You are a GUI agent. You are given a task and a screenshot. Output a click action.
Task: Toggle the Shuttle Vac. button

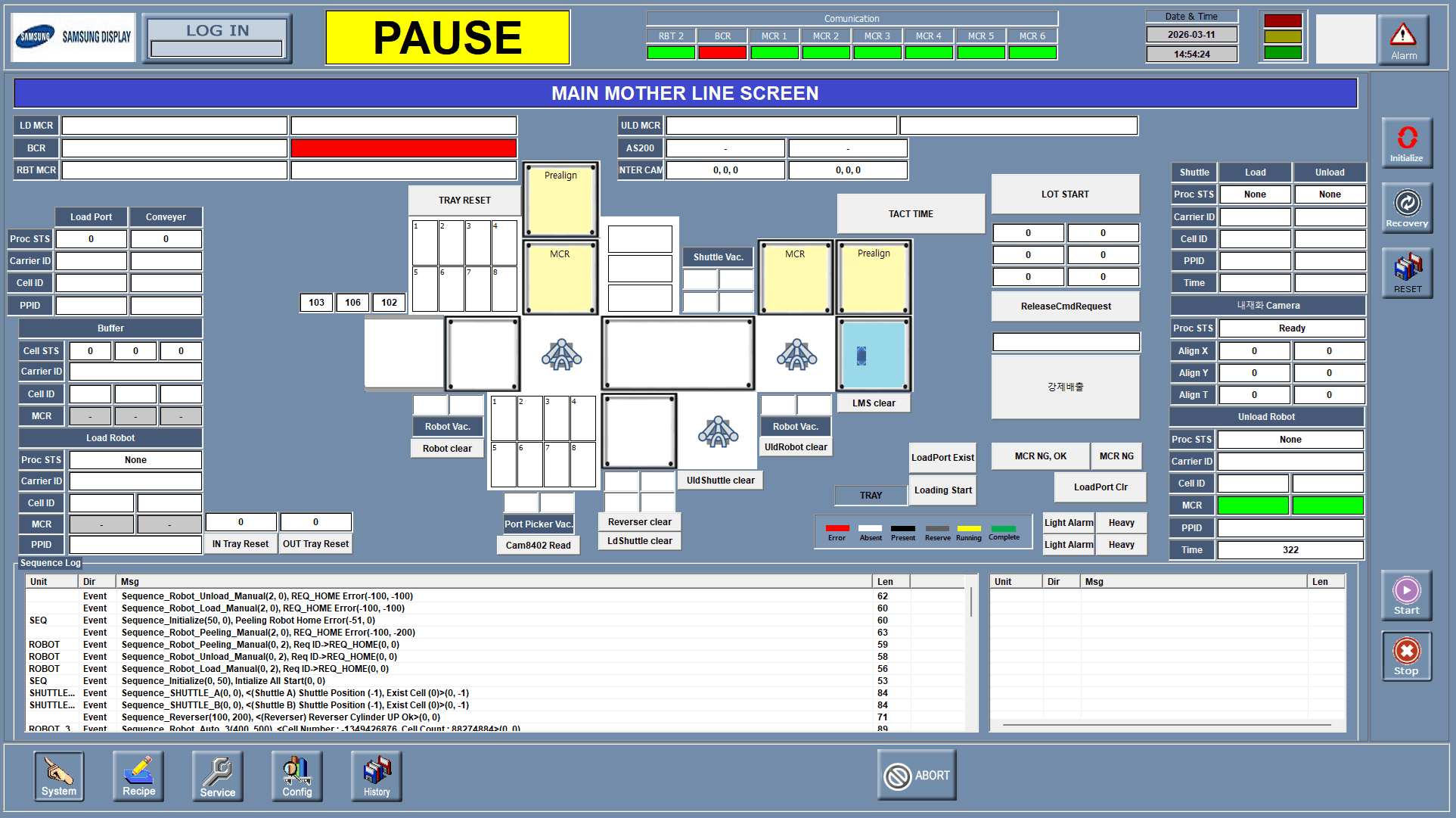pyautogui.click(x=718, y=257)
